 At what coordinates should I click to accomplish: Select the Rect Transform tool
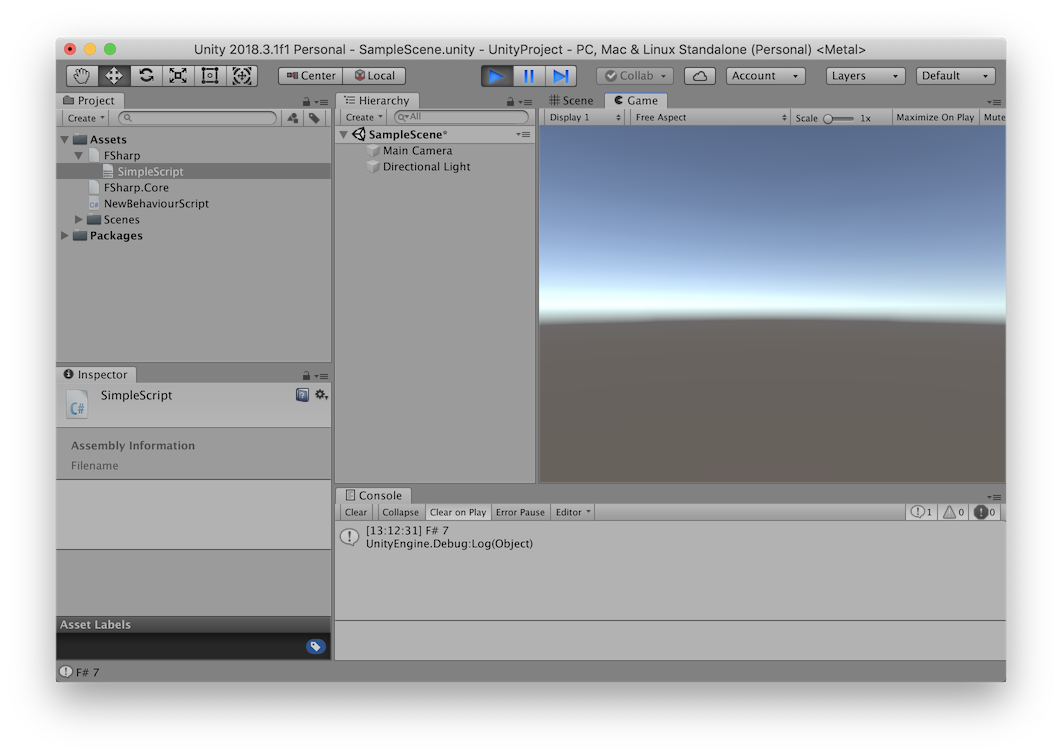209,75
